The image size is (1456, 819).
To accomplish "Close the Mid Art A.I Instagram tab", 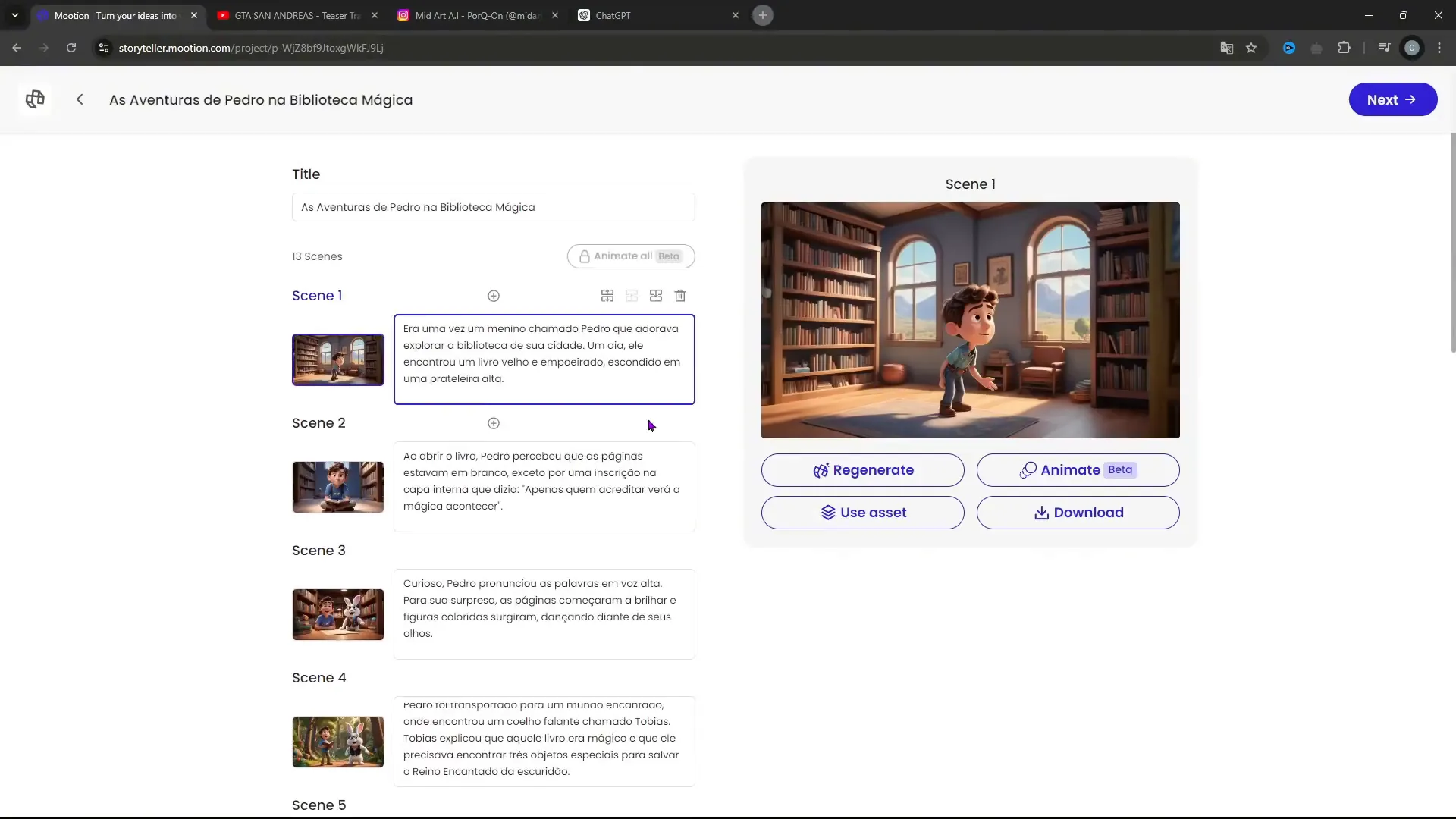I will (555, 15).
